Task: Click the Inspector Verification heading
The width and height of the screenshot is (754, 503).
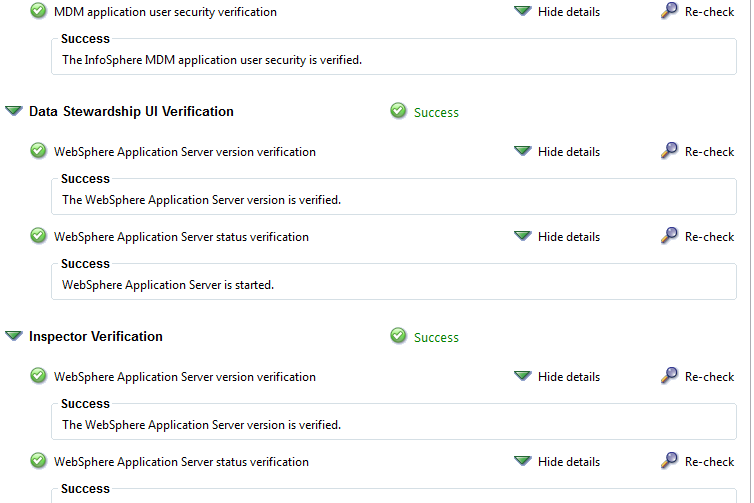Action: point(96,337)
